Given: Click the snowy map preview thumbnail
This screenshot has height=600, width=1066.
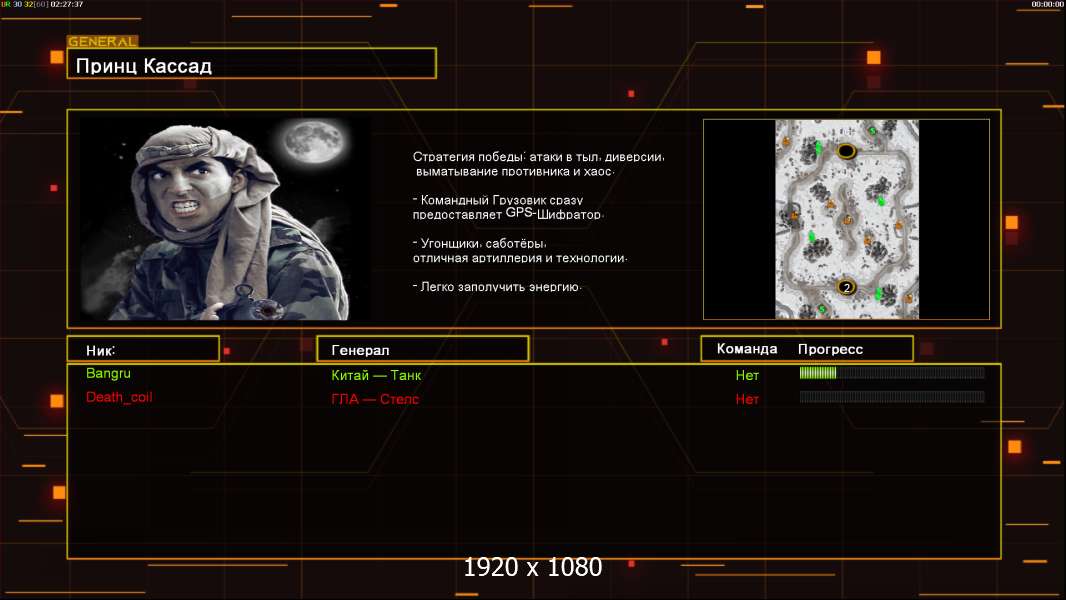Looking at the screenshot, I should pos(846,219).
